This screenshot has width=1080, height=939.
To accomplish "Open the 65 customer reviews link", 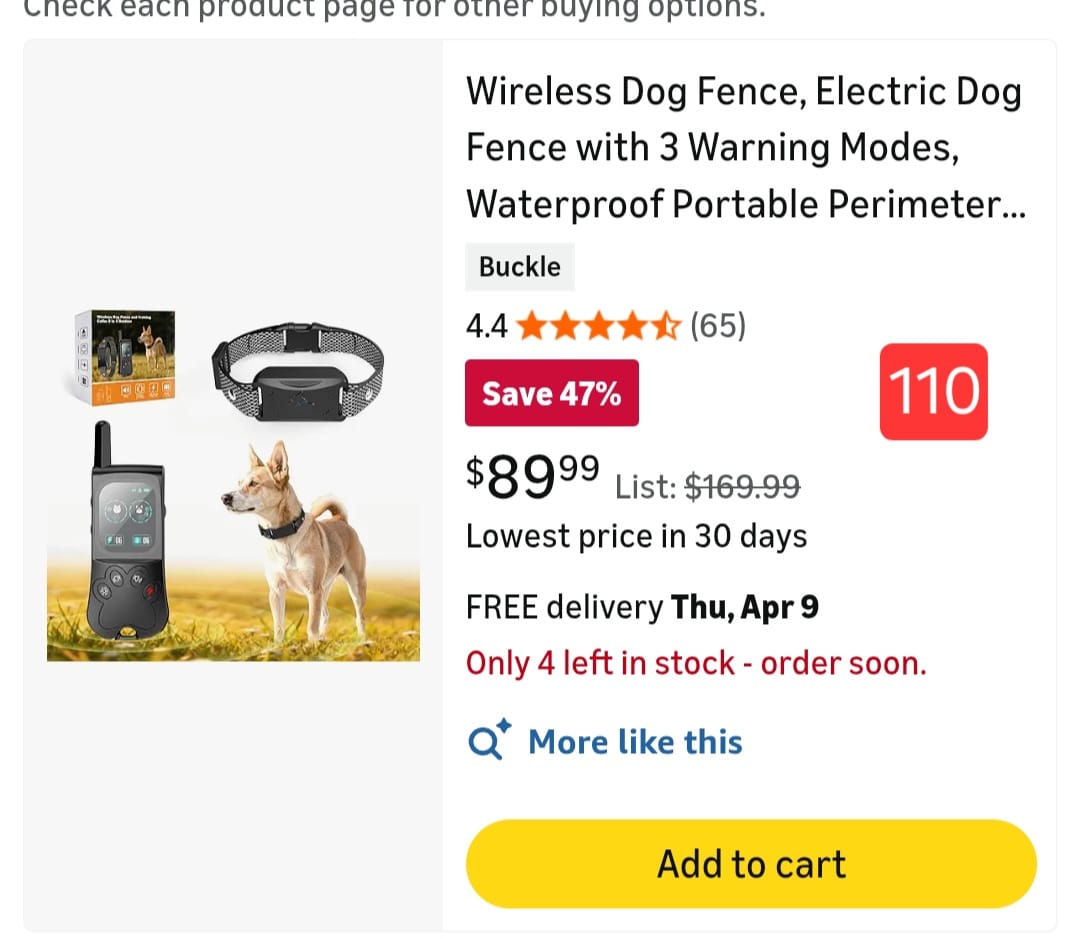I will pyautogui.click(x=718, y=326).
